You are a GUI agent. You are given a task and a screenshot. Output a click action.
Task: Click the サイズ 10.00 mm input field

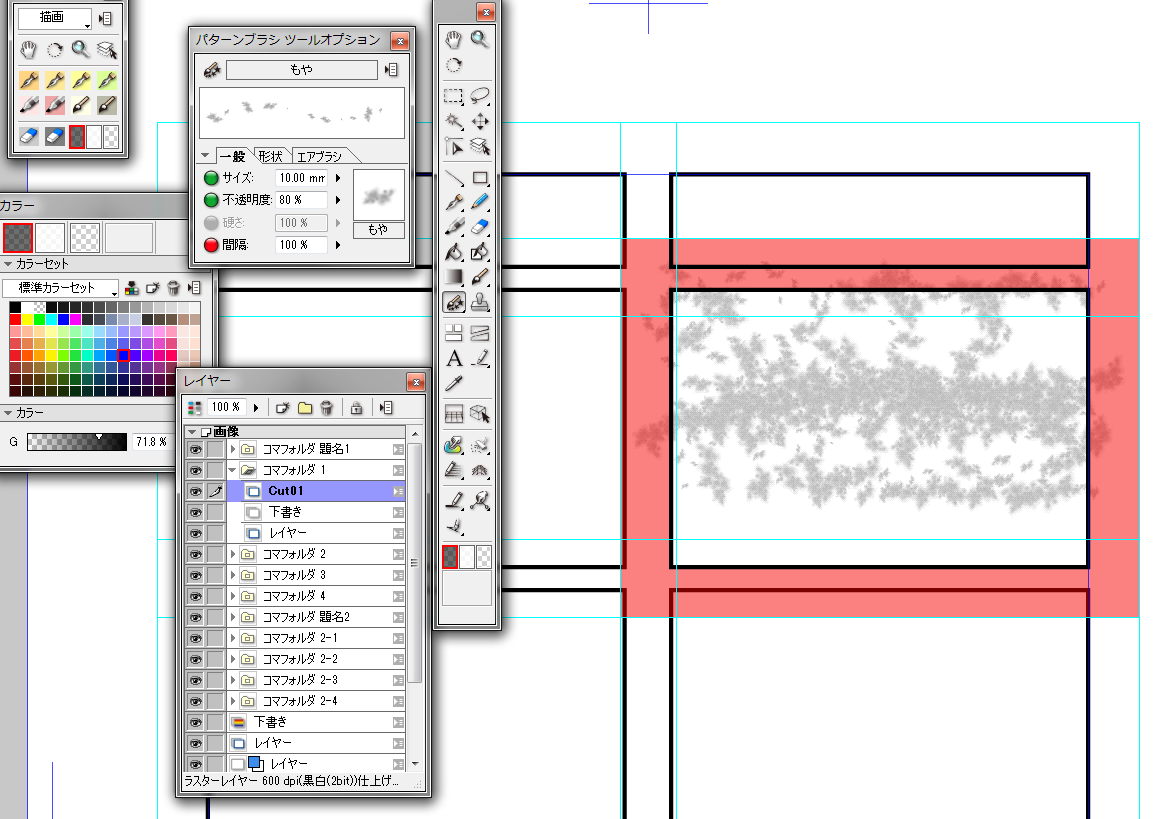tap(301, 178)
